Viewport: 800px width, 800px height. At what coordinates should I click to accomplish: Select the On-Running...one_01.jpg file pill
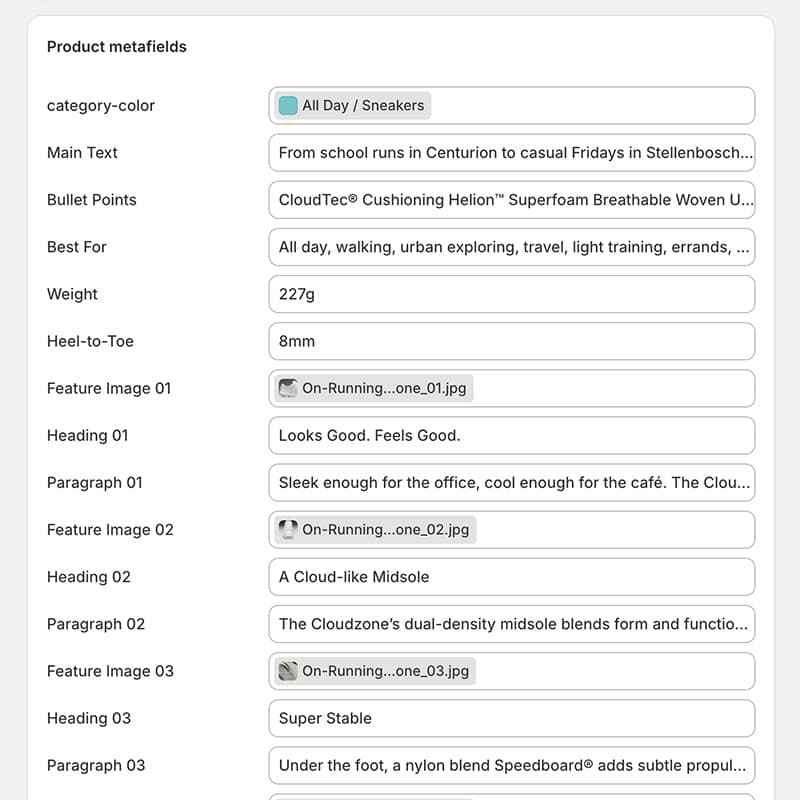pyautogui.click(x=370, y=388)
